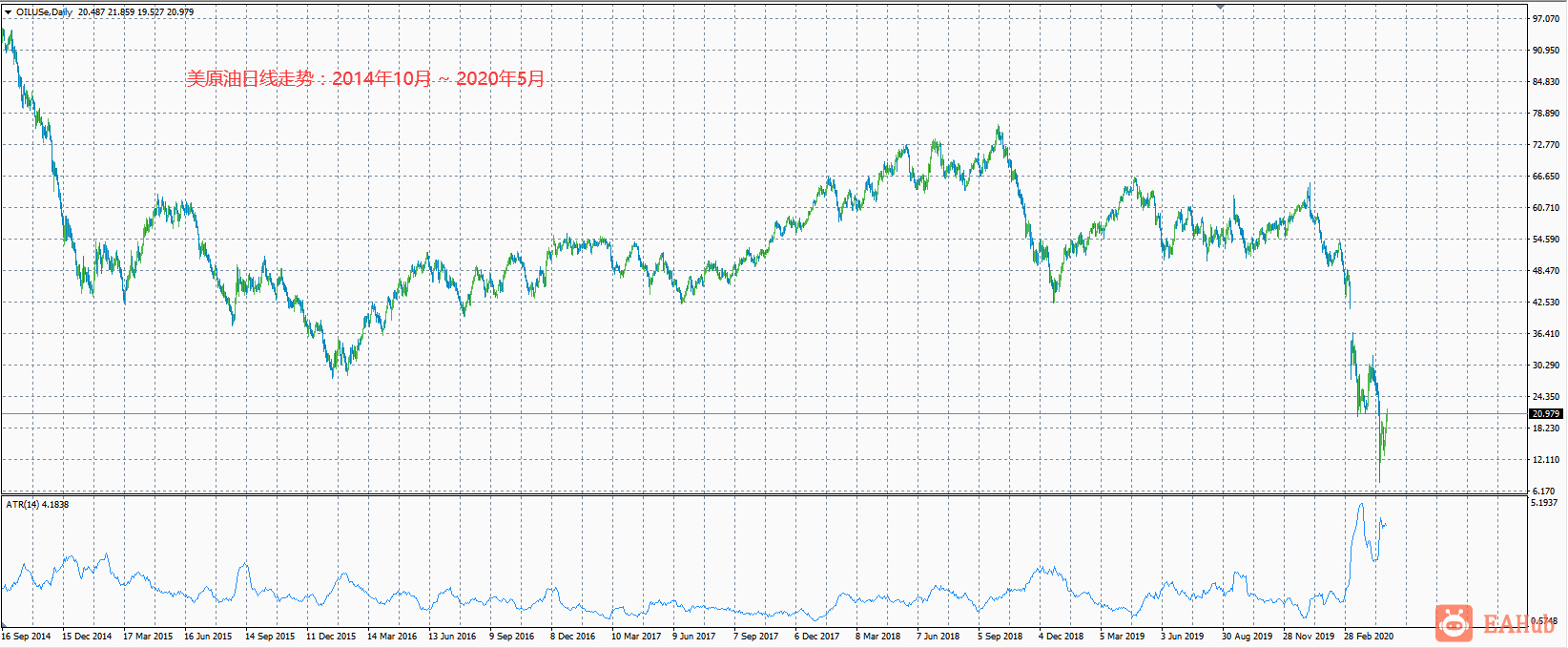Click the 18.230 price scale label

[1545, 429]
